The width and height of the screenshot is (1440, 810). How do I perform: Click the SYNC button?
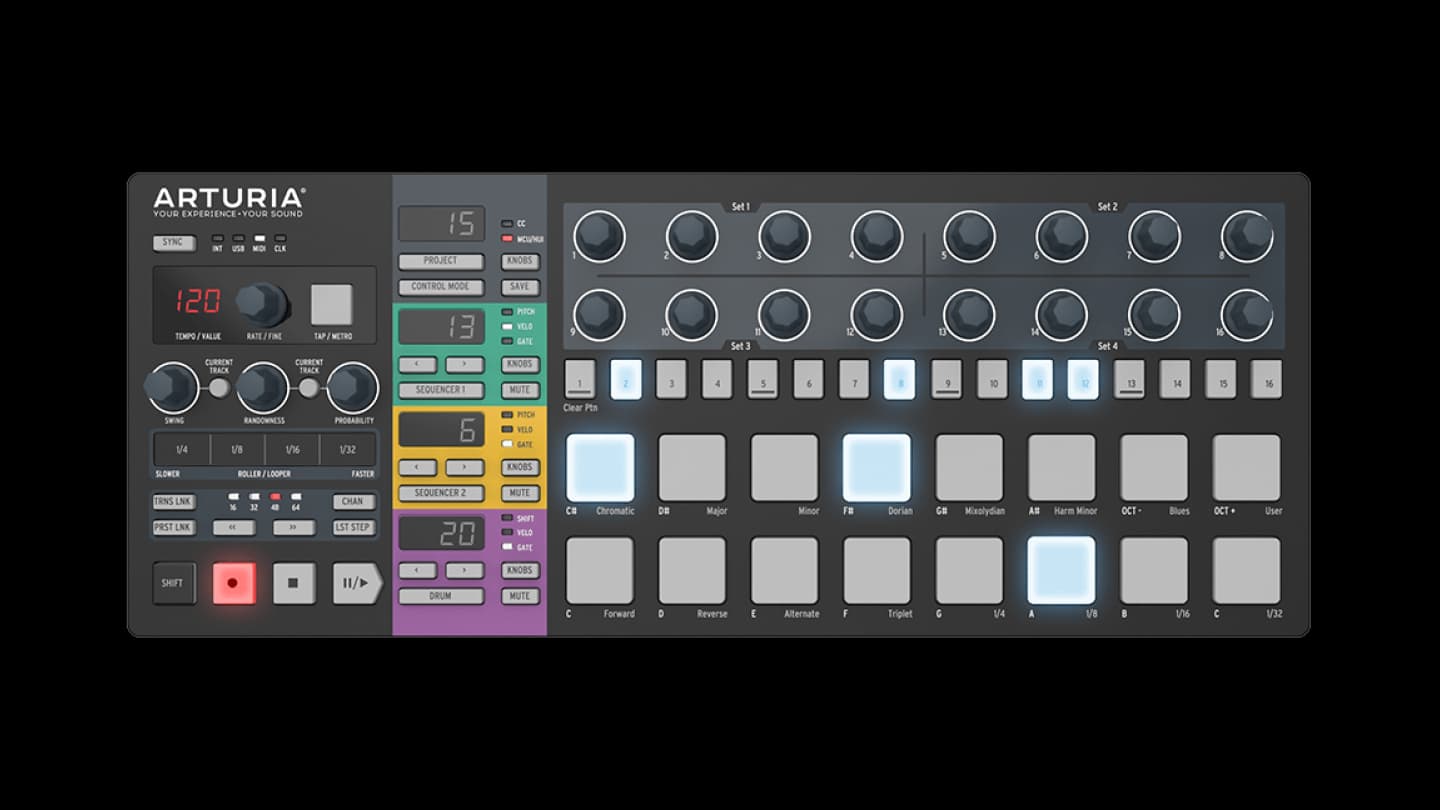(x=174, y=243)
